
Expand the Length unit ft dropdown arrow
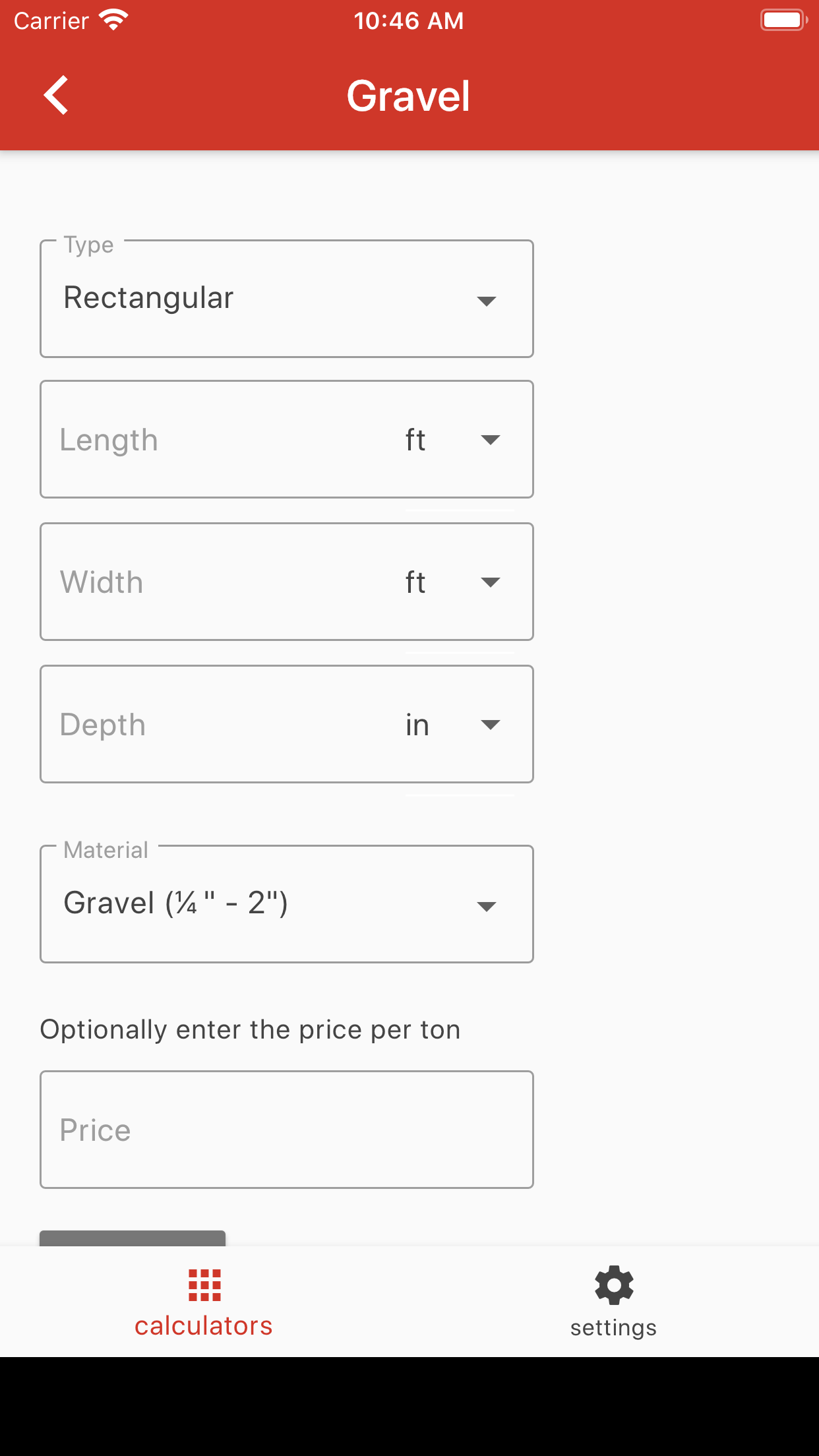tap(490, 440)
